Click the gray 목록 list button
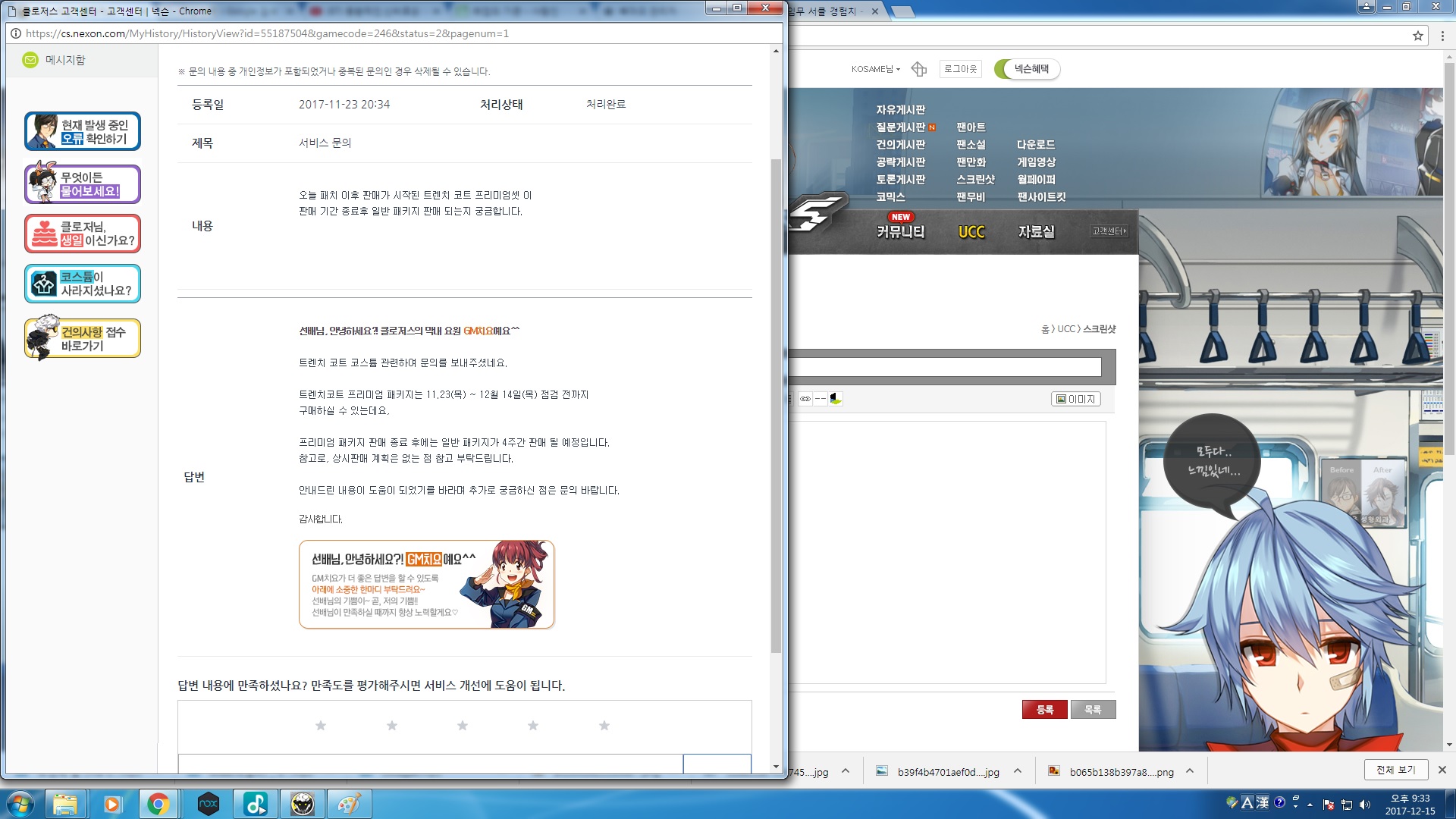1456x819 pixels. (x=1093, y=710)
